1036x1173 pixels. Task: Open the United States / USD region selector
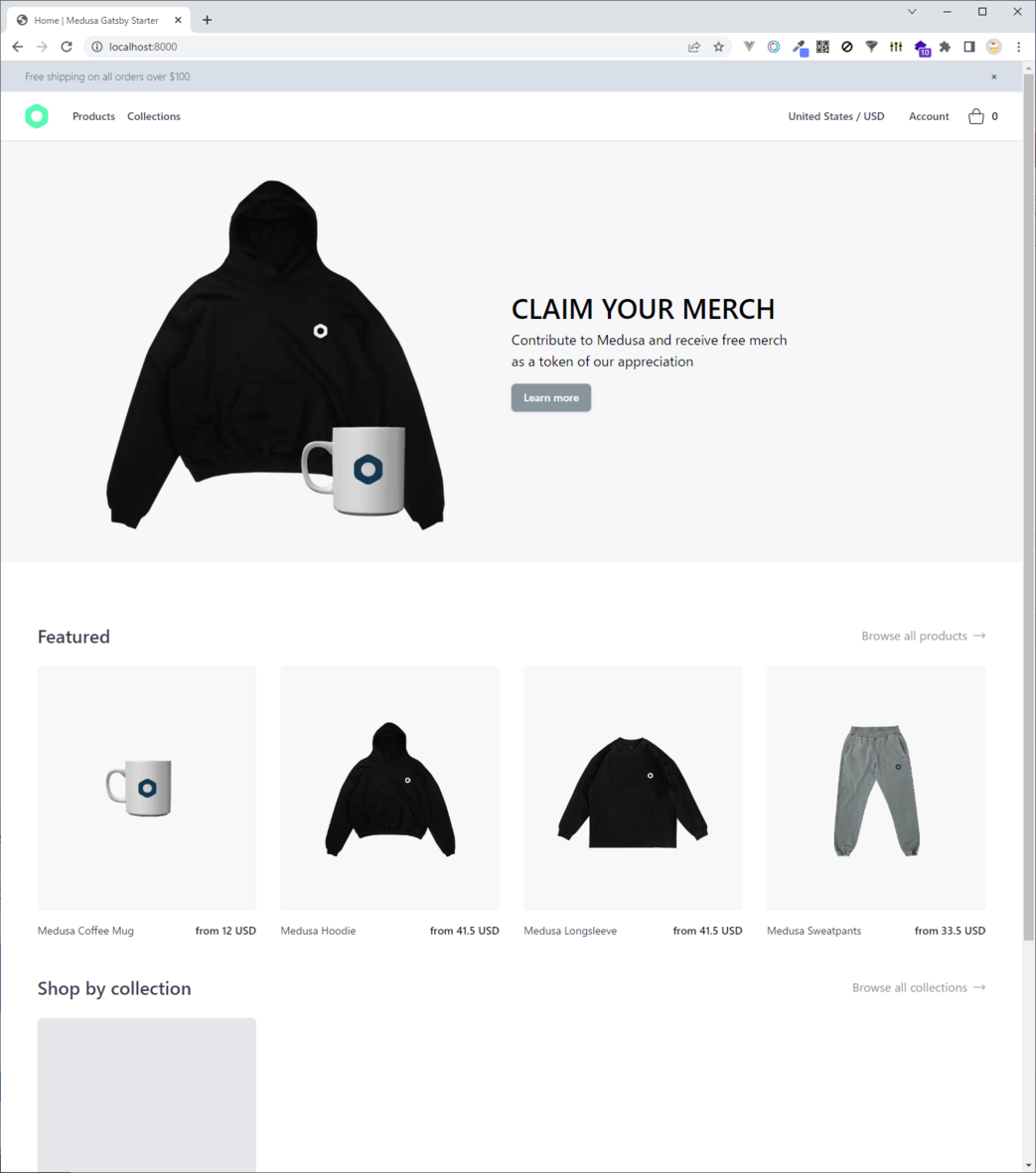[836, 116]
